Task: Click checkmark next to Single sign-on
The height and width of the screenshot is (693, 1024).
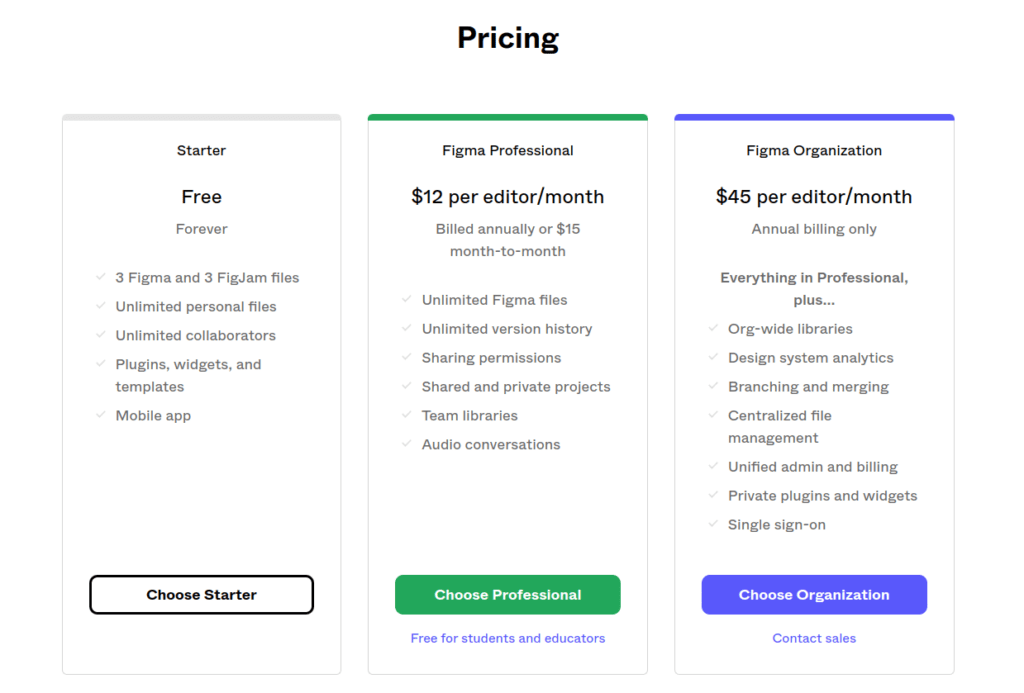Action: click(x=713, y=524)
